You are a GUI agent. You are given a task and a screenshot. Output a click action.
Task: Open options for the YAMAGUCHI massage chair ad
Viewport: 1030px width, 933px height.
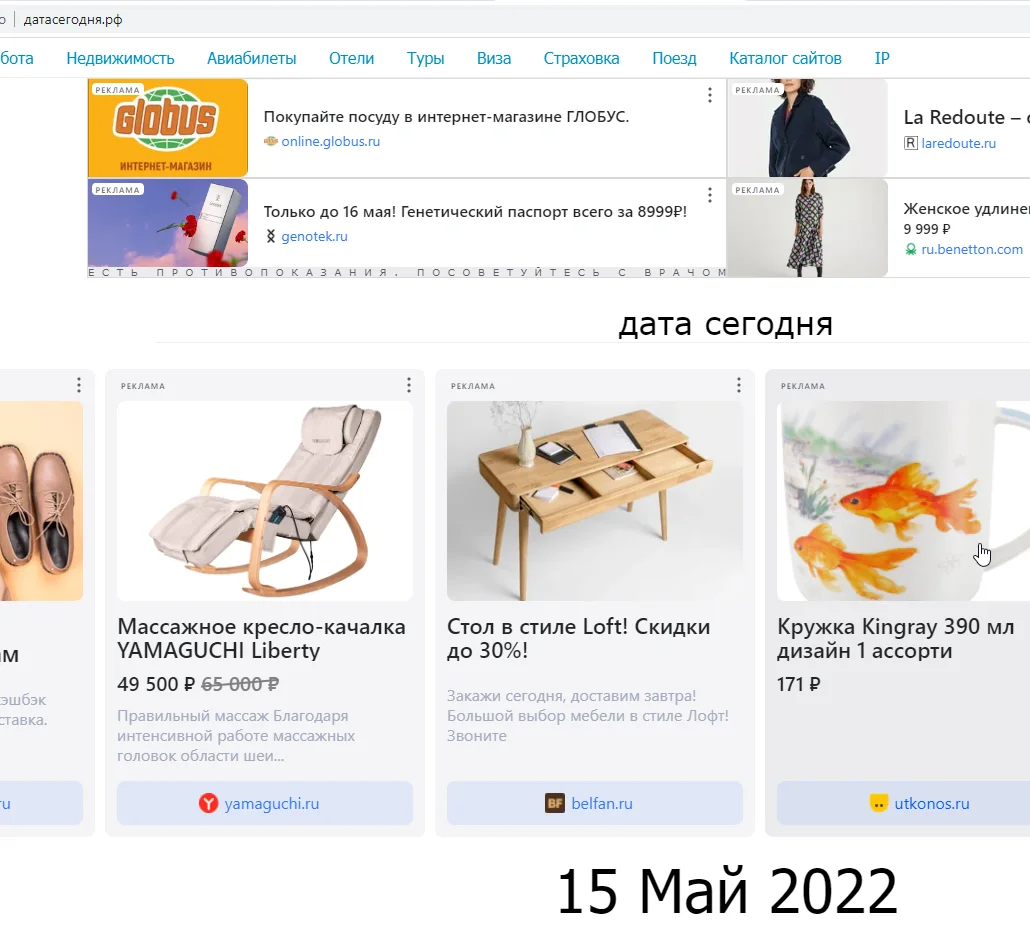pyautogui.click(x=409, y=385)
